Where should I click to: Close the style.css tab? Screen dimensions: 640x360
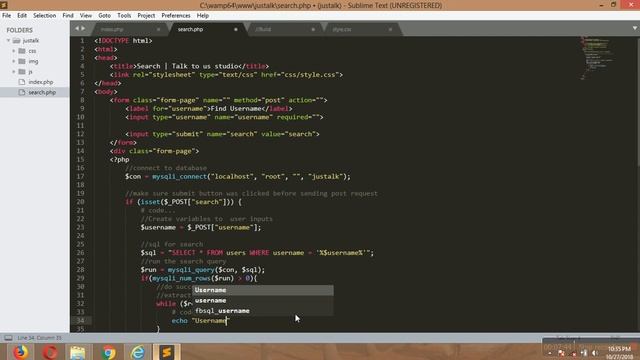tap(390, 29)
